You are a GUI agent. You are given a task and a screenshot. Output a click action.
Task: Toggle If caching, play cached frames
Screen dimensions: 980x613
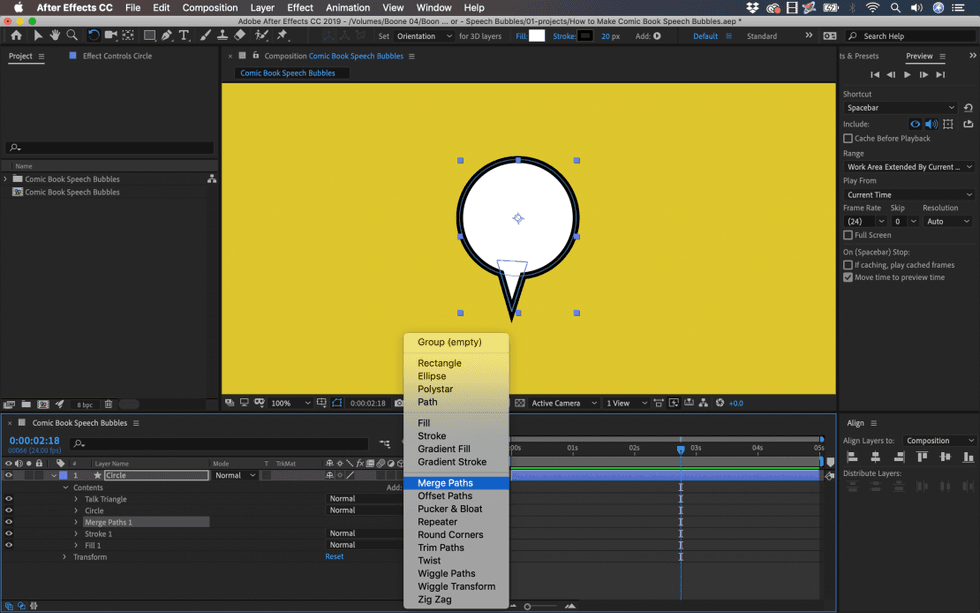coord(848,265)
